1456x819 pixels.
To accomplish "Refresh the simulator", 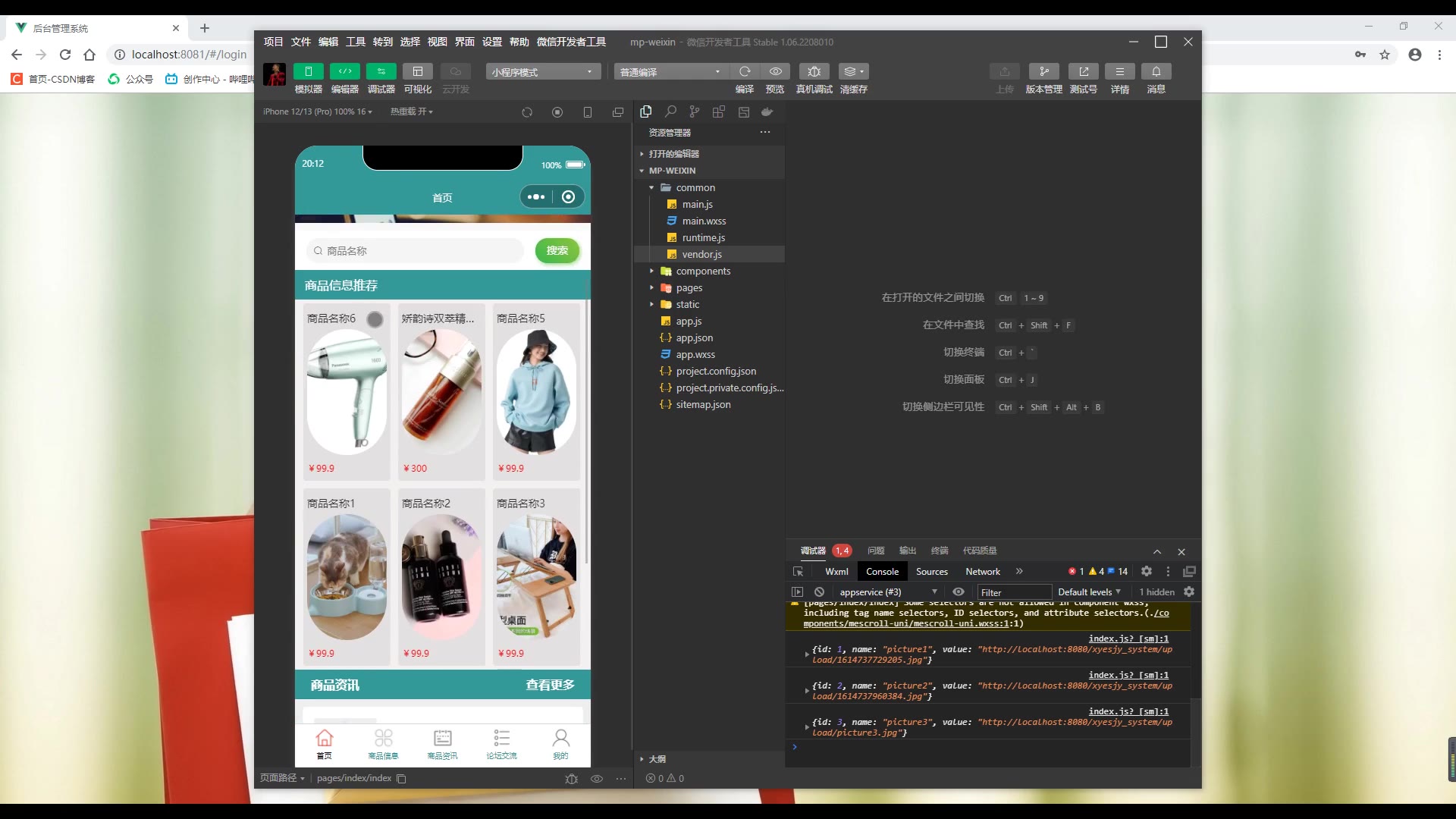I will tap(527, 112).
